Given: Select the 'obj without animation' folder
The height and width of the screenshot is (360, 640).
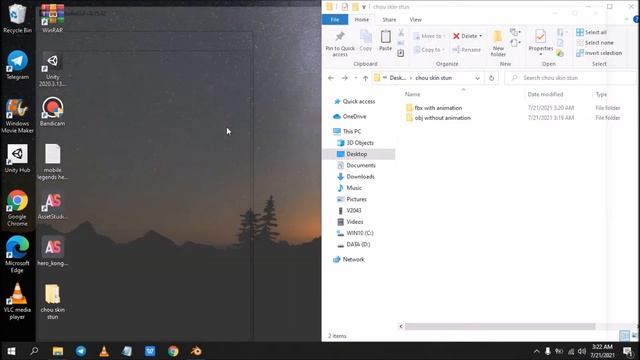Looking at the screenshot, I should tap(438, 118).
